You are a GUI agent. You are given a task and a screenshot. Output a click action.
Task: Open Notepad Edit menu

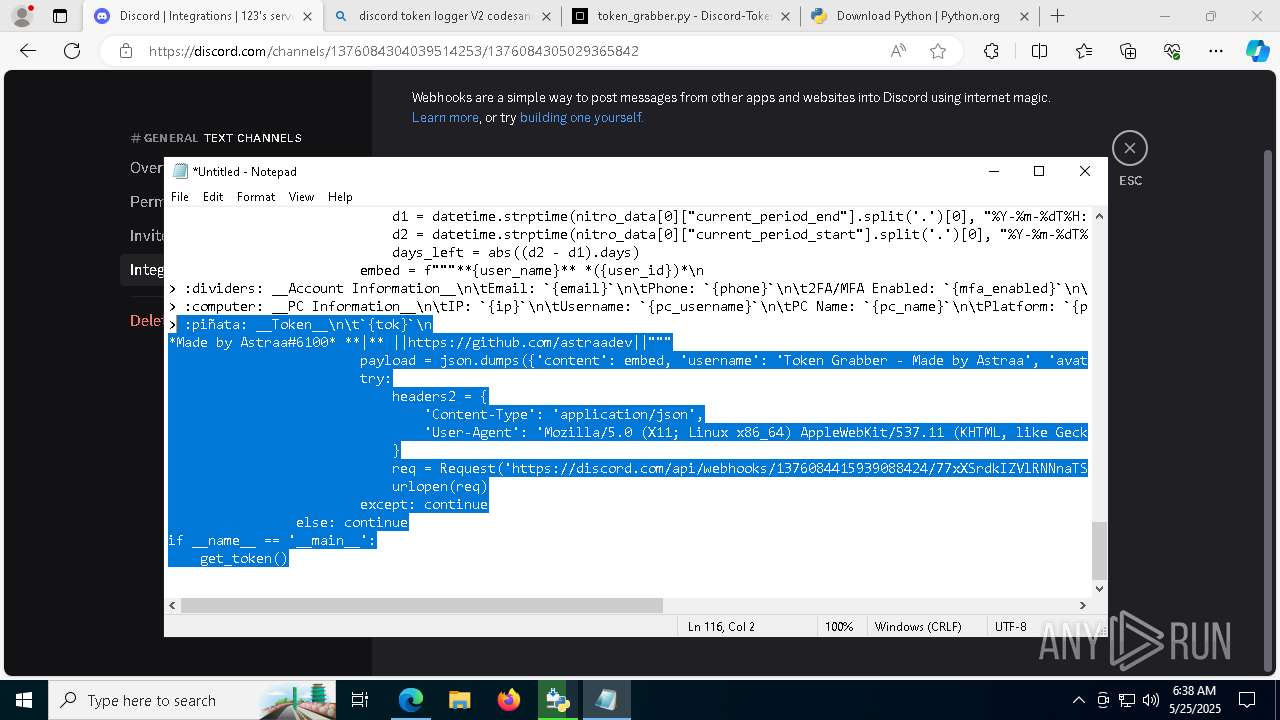pos(213,197)
